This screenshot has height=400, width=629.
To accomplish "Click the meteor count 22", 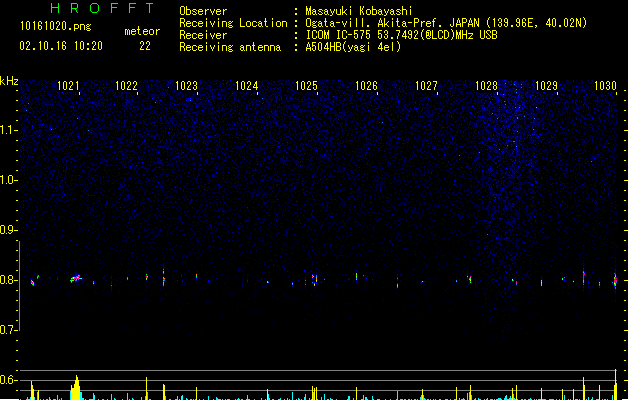I will [145, 46].
